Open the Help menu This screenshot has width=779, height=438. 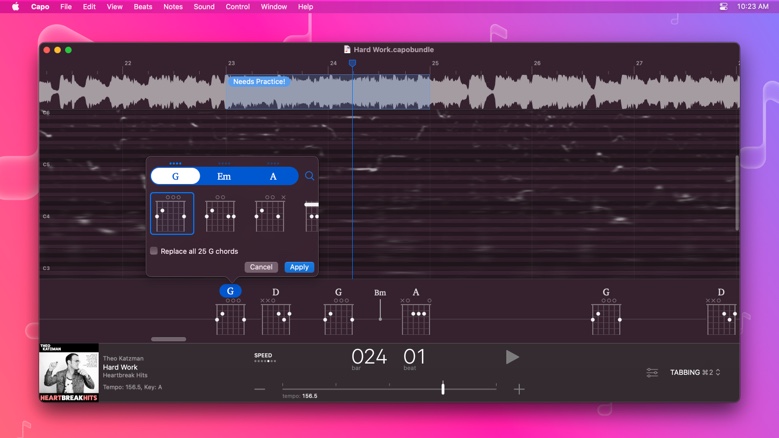[306, 6]
